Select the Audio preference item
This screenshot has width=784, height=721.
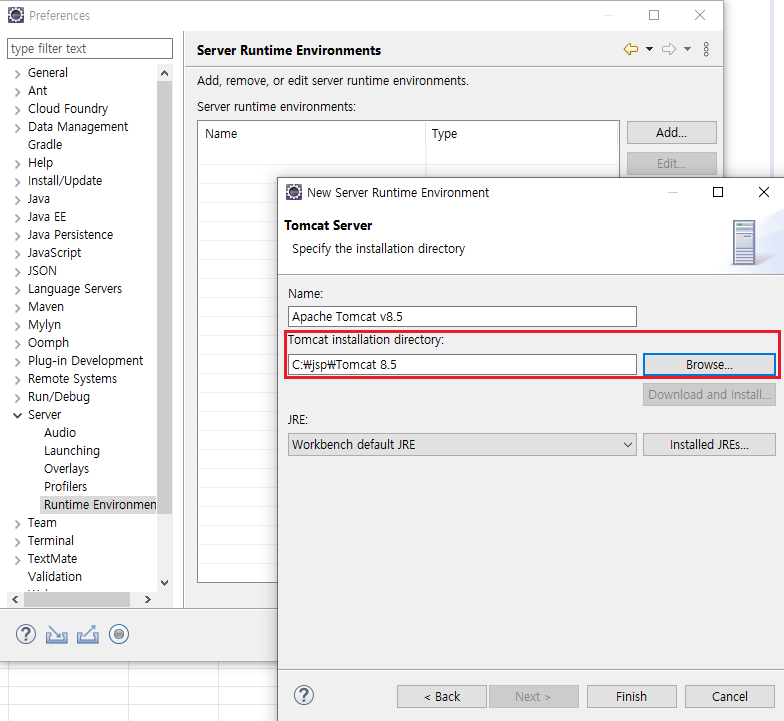click(x=60, y=432)
